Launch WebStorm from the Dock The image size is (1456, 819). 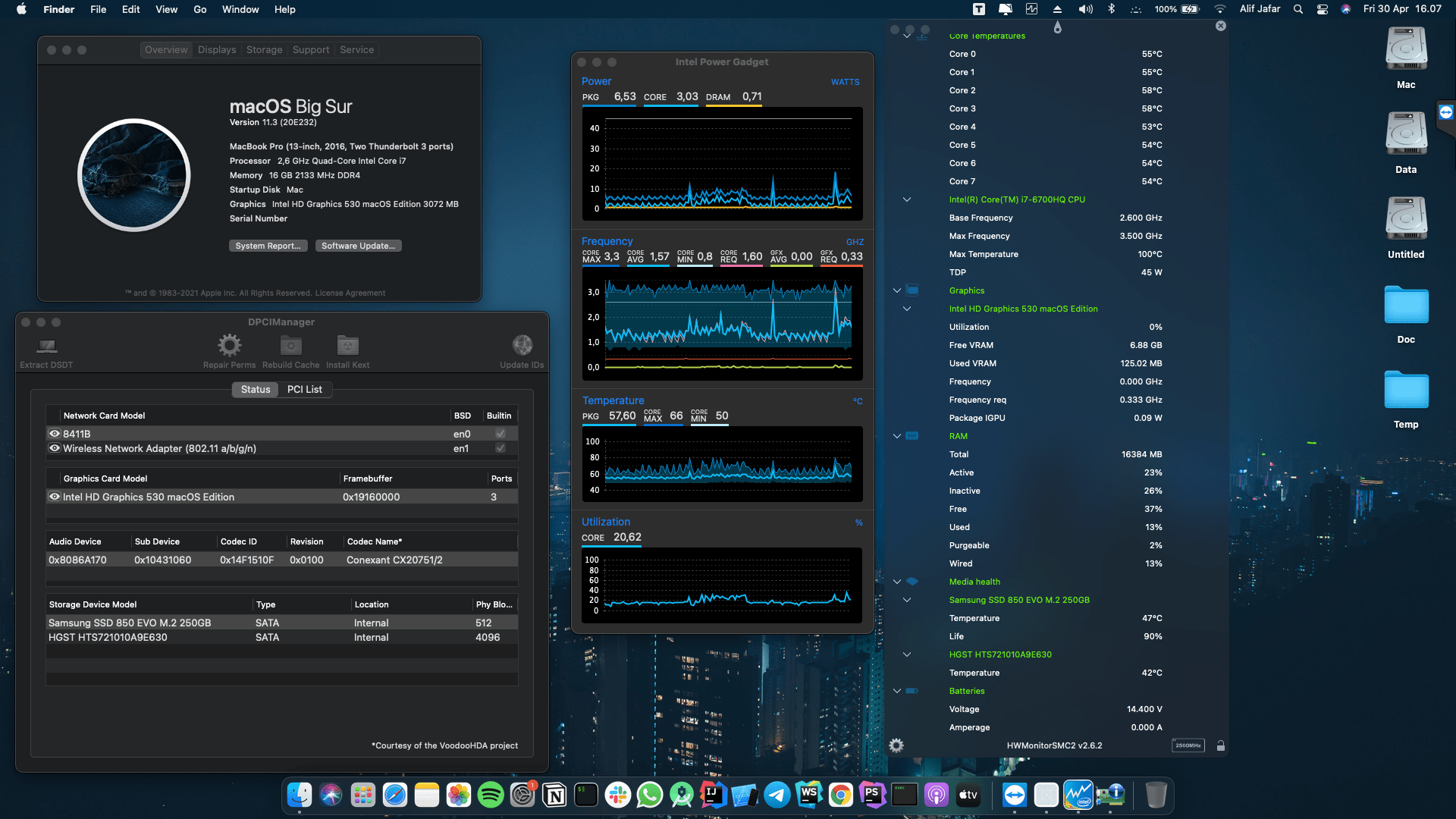[809, 795]
